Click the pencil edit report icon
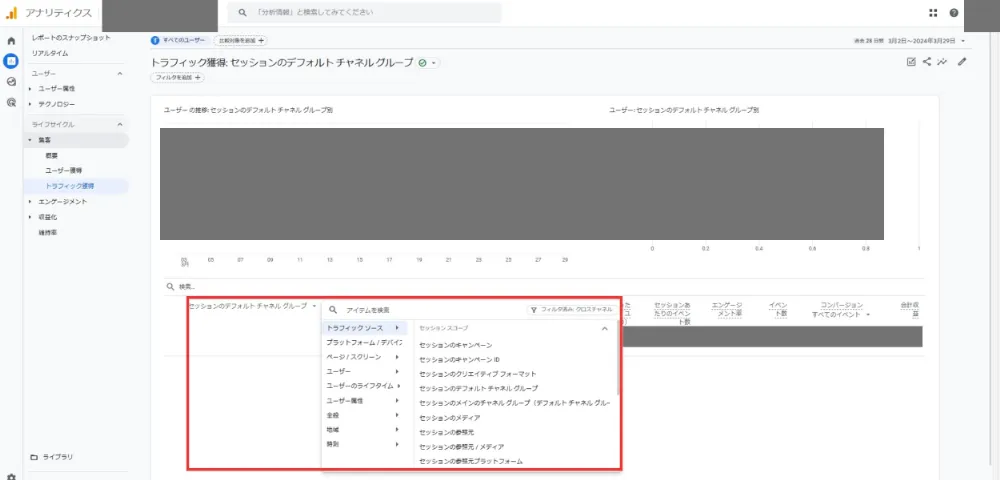This screenshot has height=480, width=1000. (x=962, y=62)
